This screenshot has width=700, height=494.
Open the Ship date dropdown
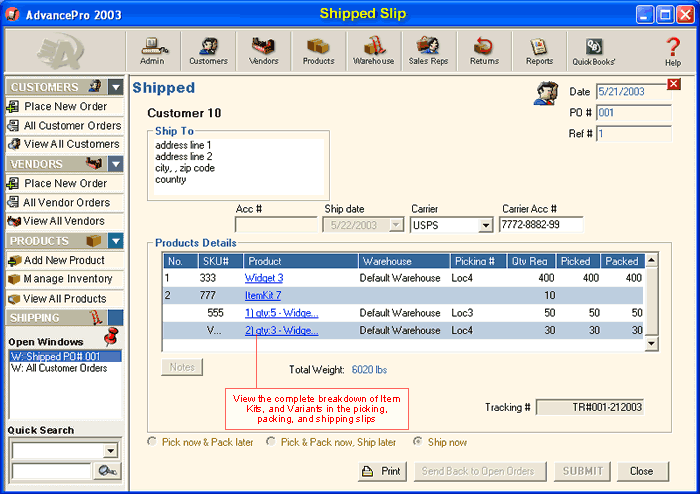tap(396, 225)
